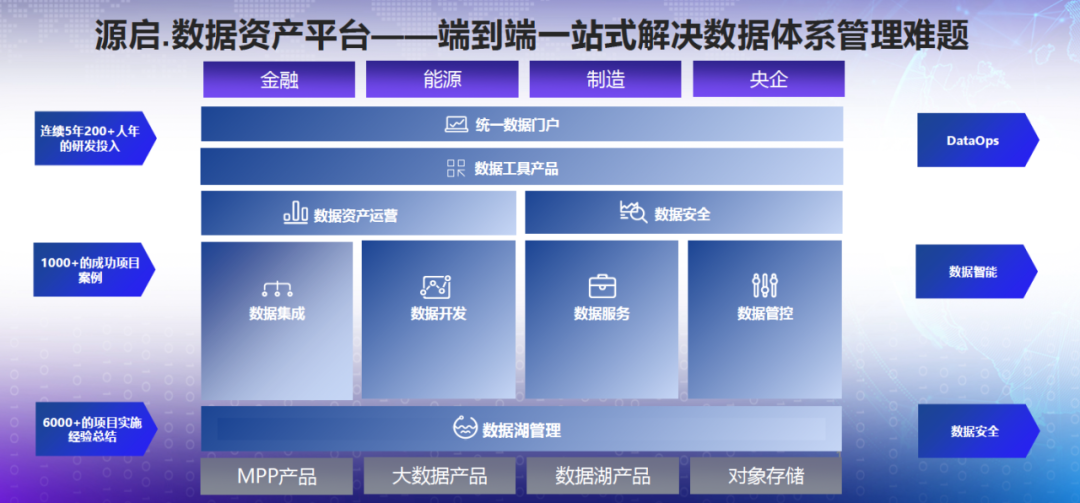Click the monitor icon beside 统一数据门户

456,125
